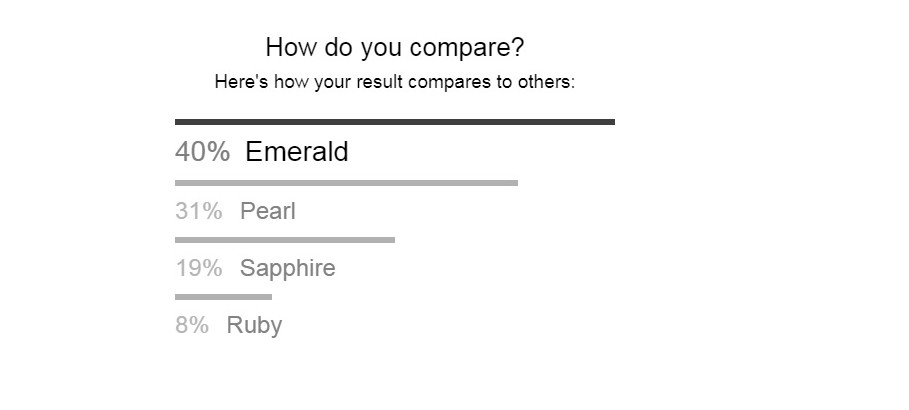Select the dark Emerald progress bar

395,122
